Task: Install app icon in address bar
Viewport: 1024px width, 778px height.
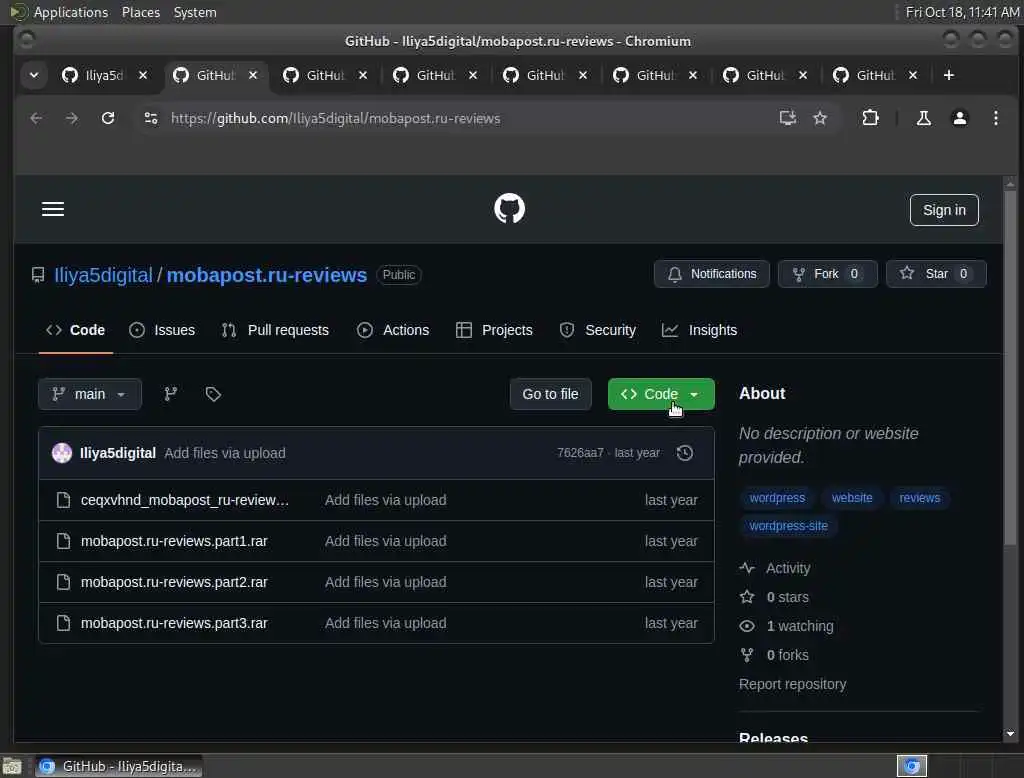Action: (x=788, y=118)
